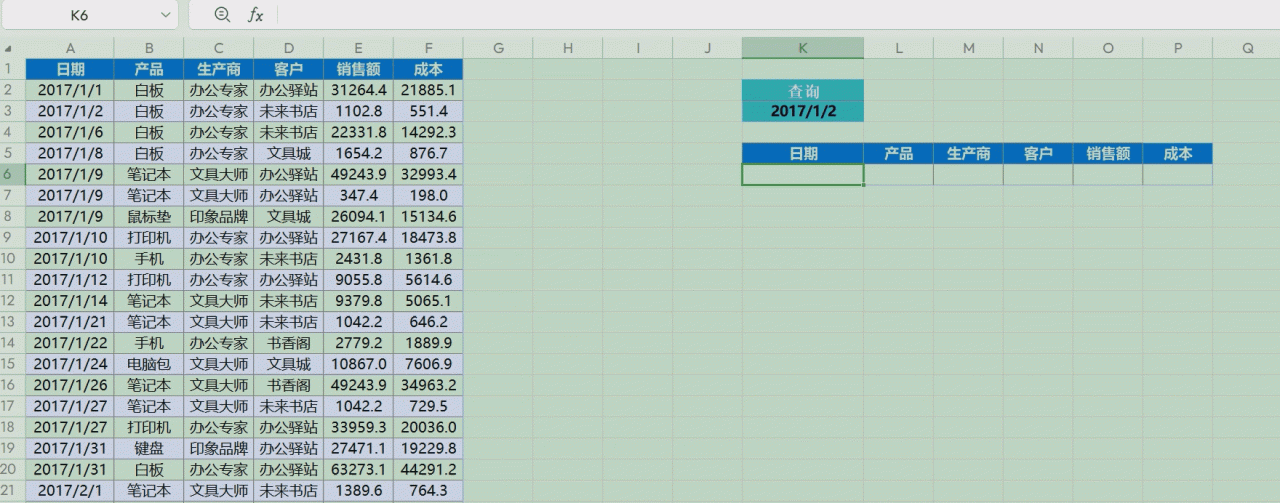The height and width of the screenshot is (503, 1280).
Task: Click the cost cell 14292.3
Action: click(x=428, y=132)
